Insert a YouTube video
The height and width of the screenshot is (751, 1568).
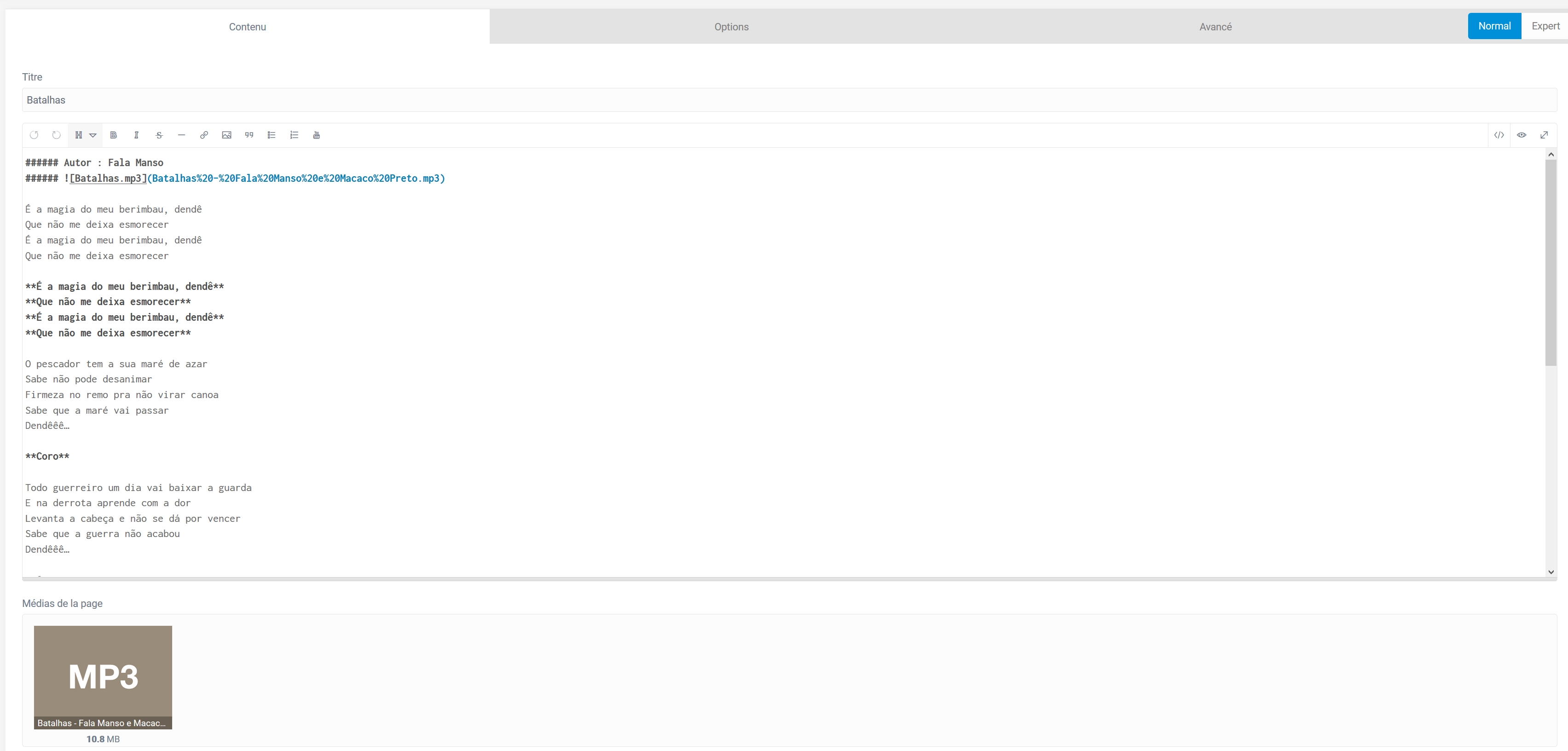[x=317, y=135]
